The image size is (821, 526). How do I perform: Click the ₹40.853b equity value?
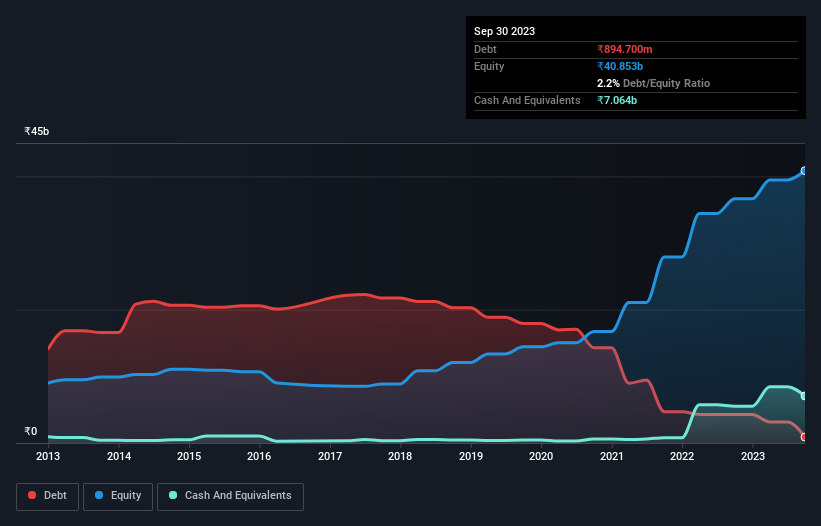click(620, 66)
